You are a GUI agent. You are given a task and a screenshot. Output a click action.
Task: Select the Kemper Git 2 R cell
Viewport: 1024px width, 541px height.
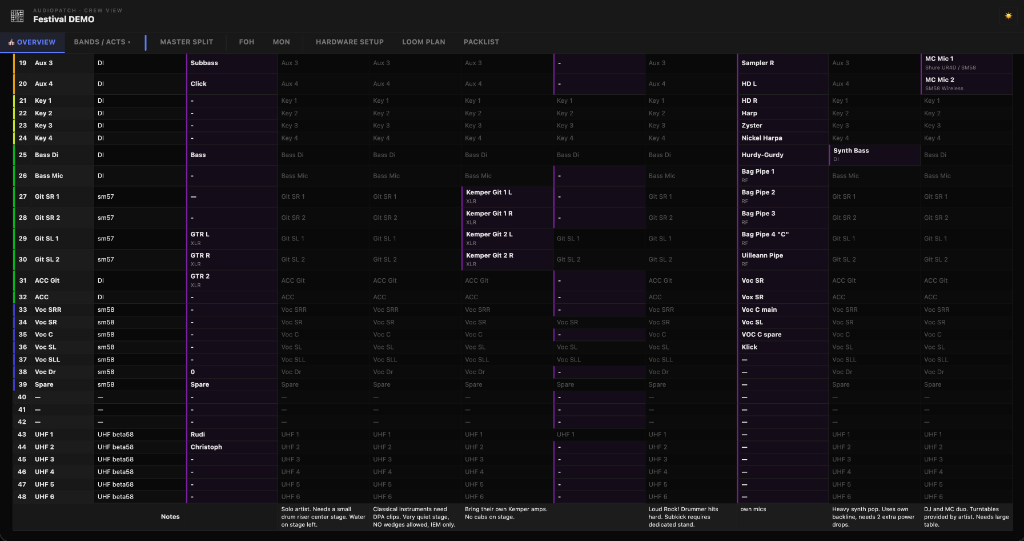[507, 259]
